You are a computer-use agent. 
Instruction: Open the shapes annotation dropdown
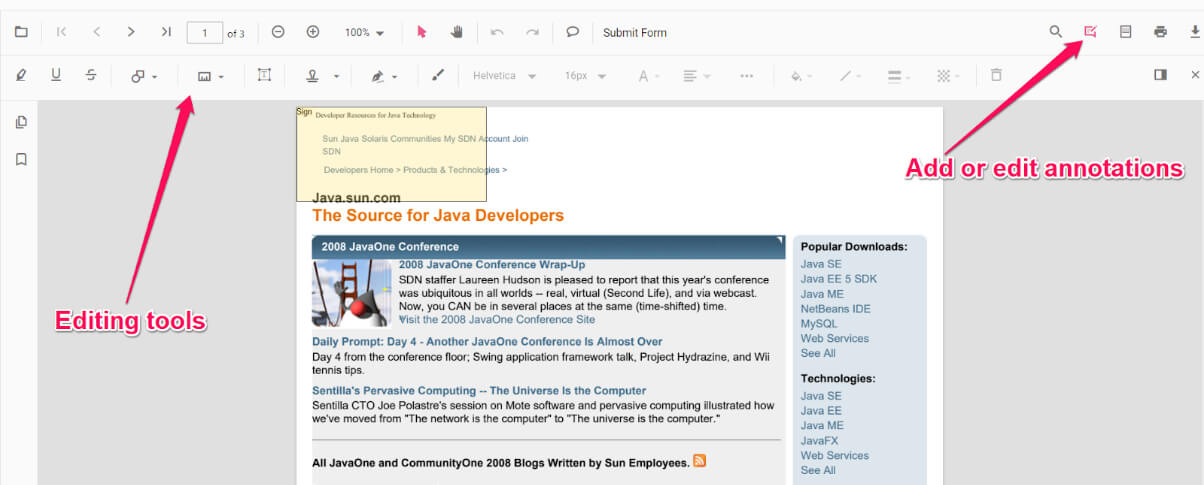point(145,76)
